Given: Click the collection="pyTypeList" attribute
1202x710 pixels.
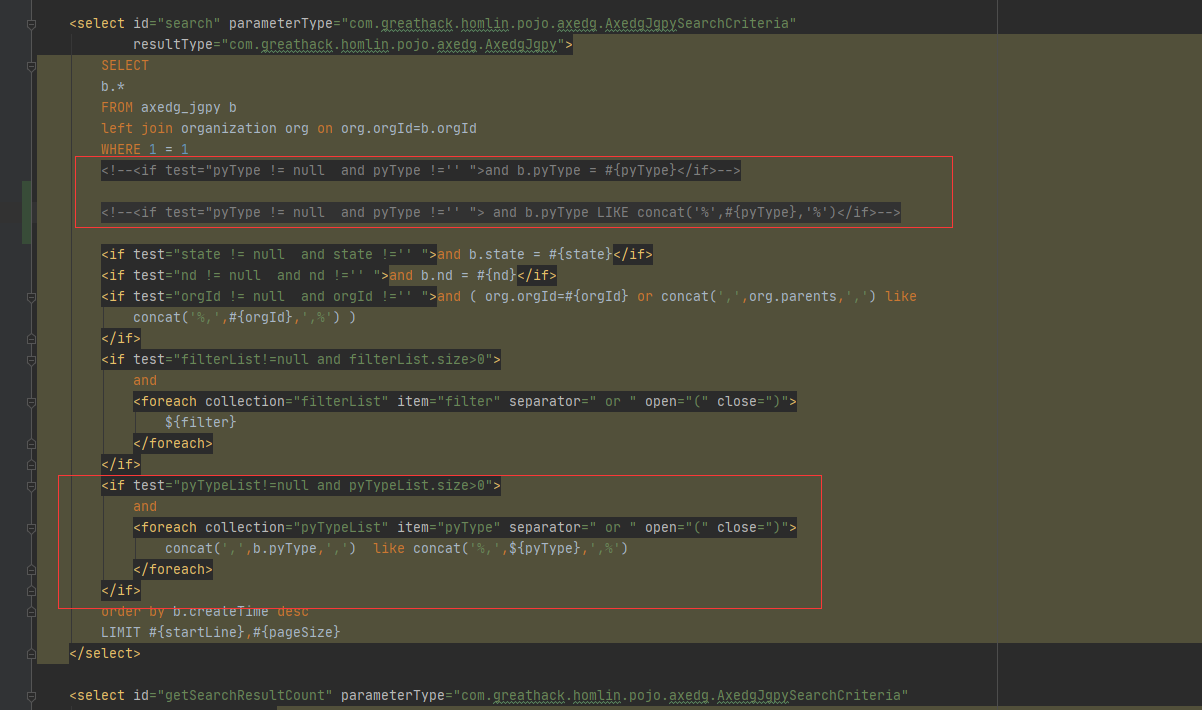Looking at the screenshot, I should 297,527.
